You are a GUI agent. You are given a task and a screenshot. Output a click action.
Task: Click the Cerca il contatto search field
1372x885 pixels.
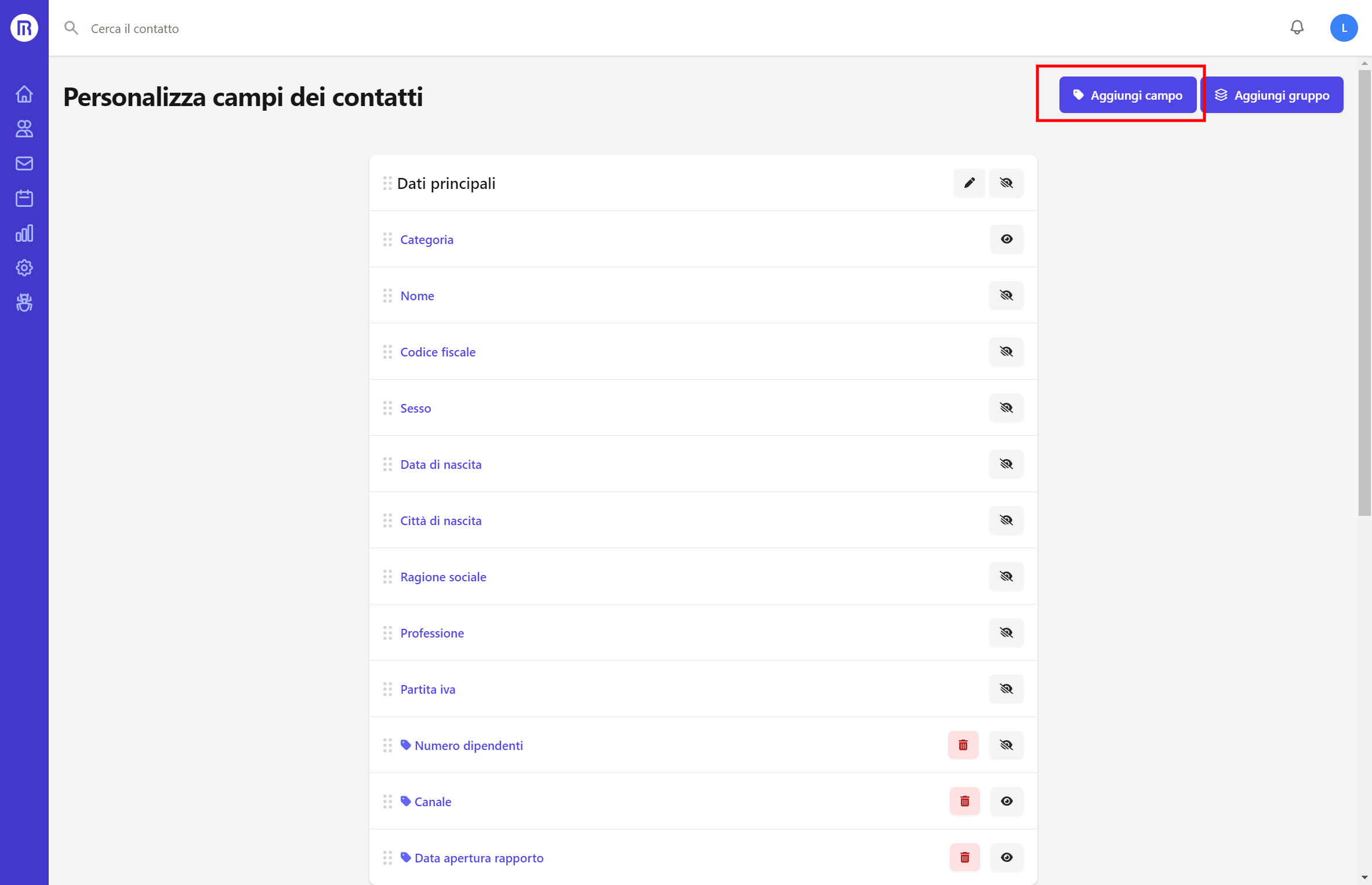coord(134,28)
